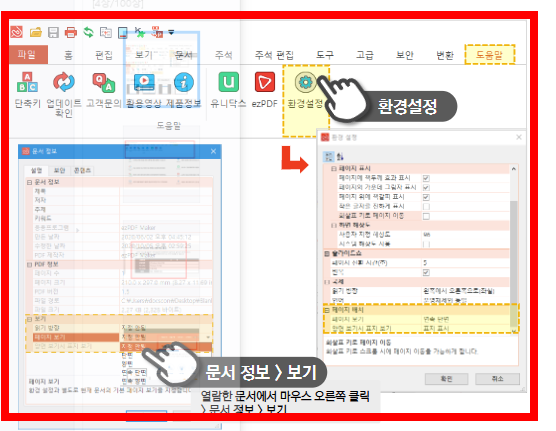Image resolution: width=556 pixels, height=431 pixels.
Task: Toggle the 반복 checkbox under slideshow section
Action: click(426, 272)
